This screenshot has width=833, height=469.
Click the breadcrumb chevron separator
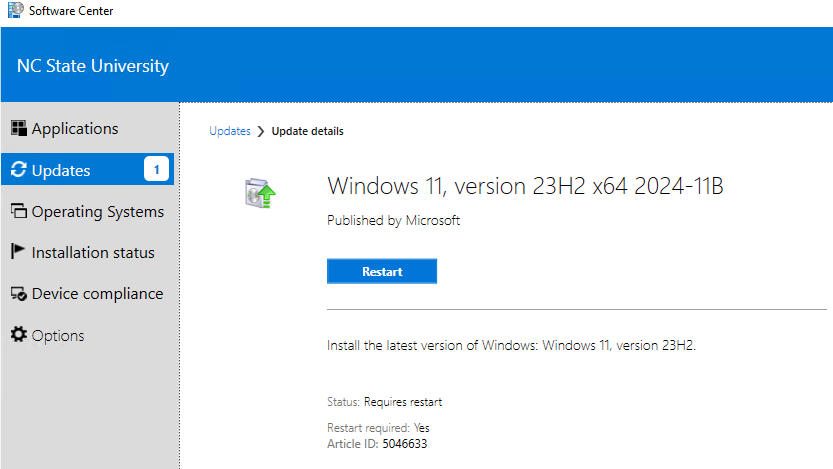pos(261,131)
